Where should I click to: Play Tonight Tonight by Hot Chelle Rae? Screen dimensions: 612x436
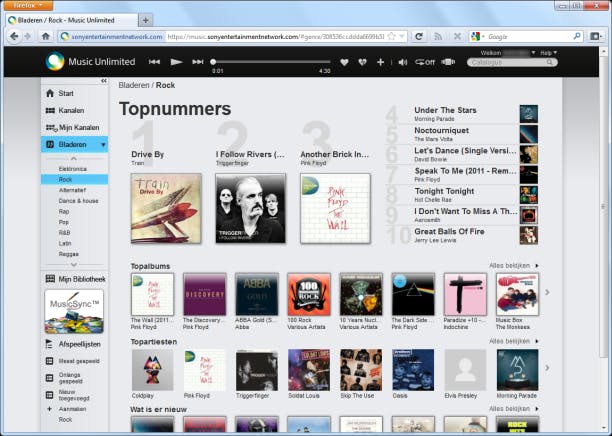point(444,191)
